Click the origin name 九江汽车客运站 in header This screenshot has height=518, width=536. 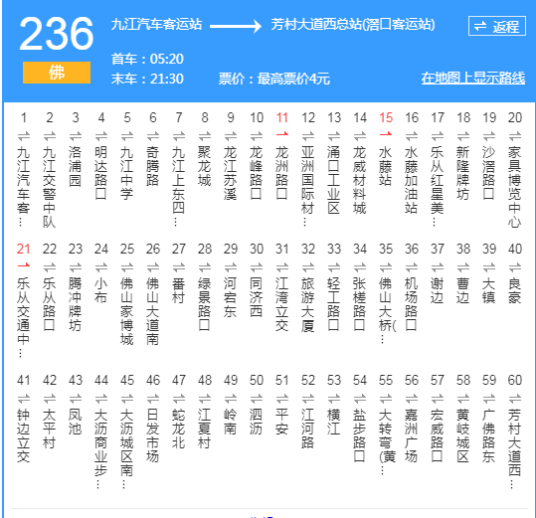pyautogui.click(x=157, y=25)
